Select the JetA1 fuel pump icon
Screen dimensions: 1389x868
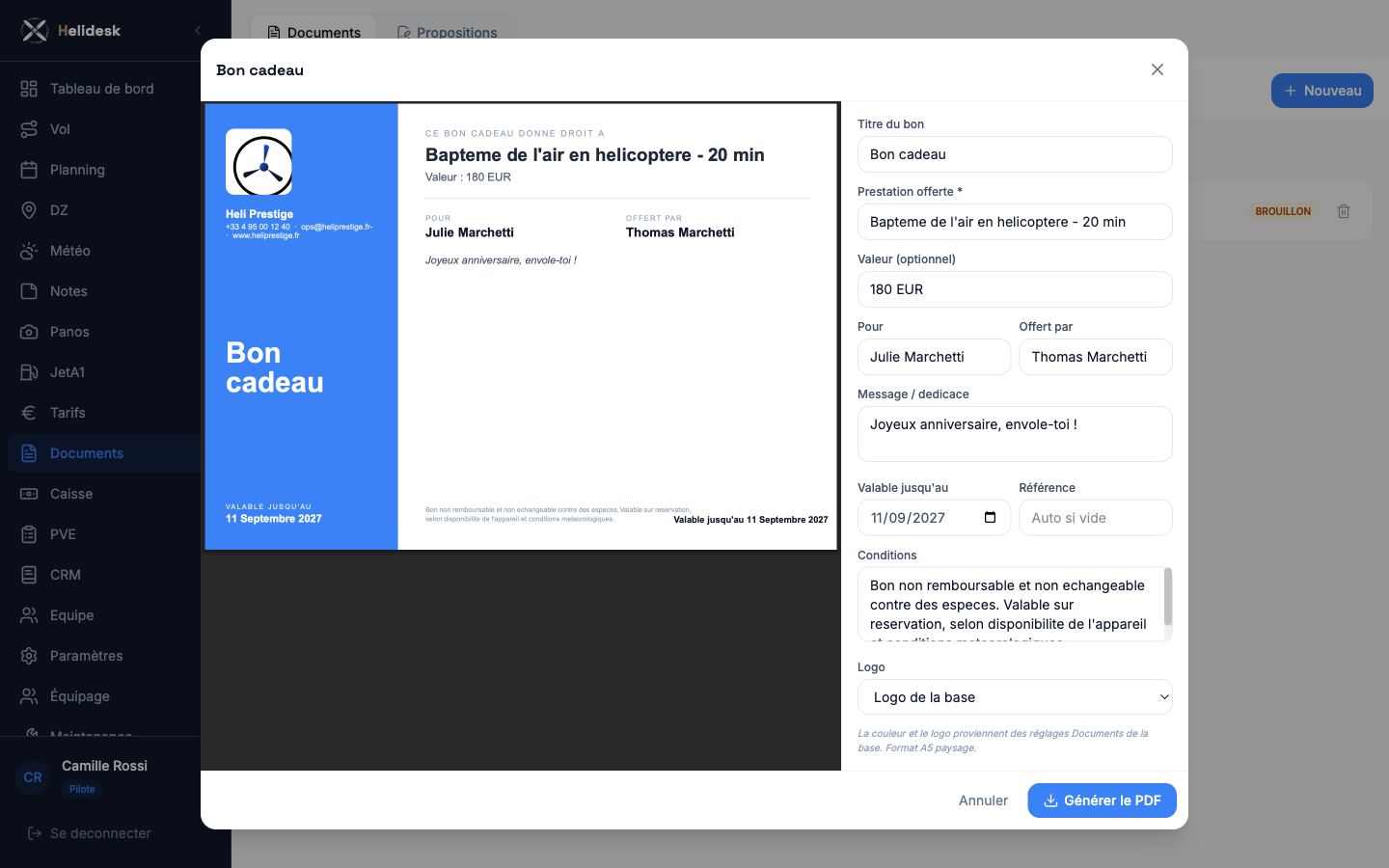point(29,372)
